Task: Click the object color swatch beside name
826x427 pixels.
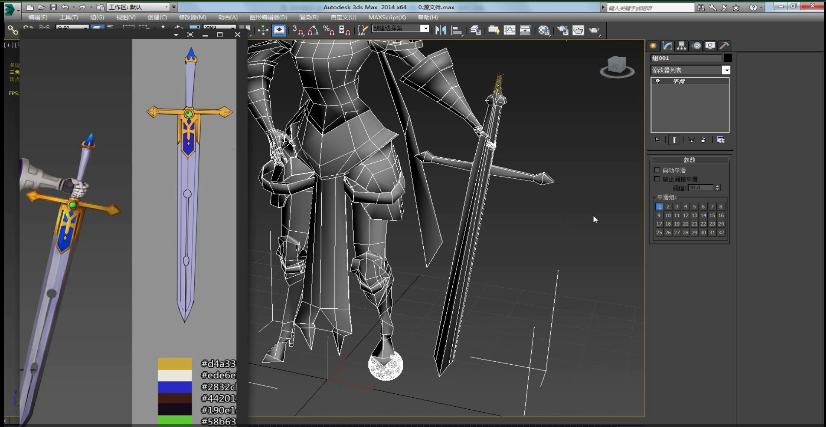Action: [727, 59]
